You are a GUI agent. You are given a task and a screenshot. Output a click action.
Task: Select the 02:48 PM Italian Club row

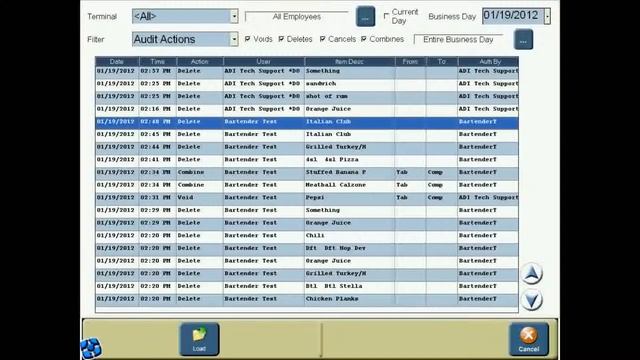click(x=307, y=122)
